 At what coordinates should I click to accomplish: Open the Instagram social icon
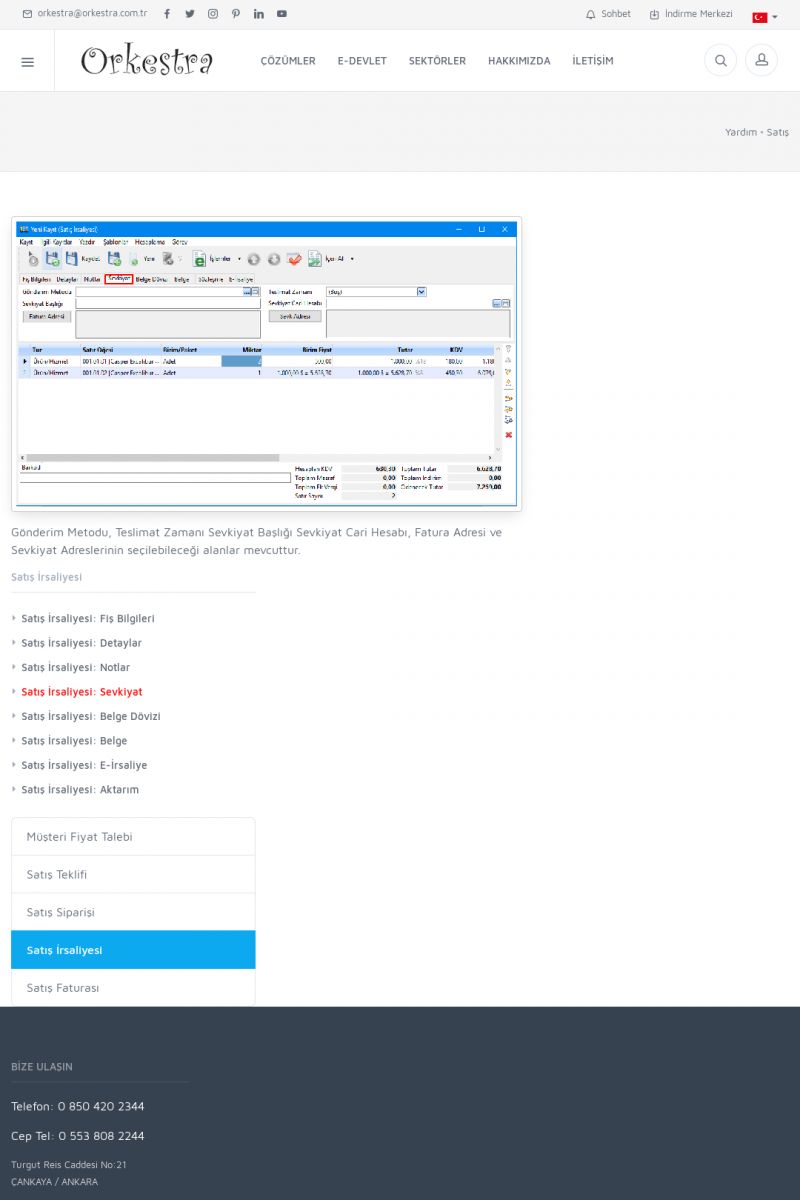[213, 14]
